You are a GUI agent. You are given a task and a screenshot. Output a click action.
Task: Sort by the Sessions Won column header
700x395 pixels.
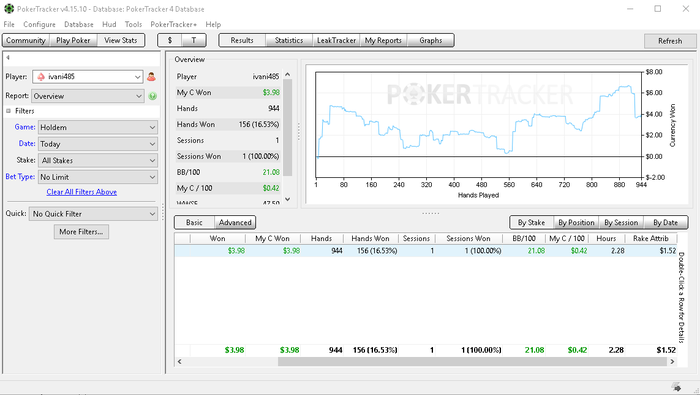[468, 238]
